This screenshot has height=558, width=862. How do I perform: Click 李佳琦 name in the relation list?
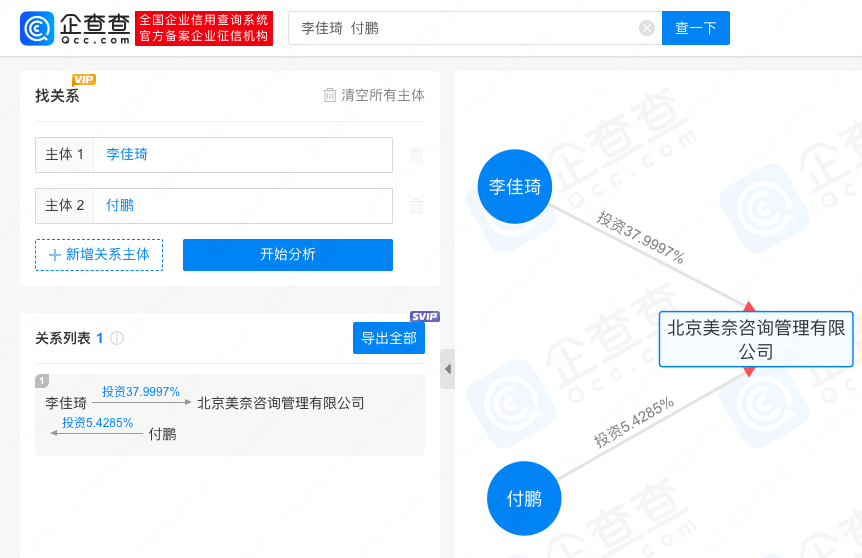tap(66, 404)
